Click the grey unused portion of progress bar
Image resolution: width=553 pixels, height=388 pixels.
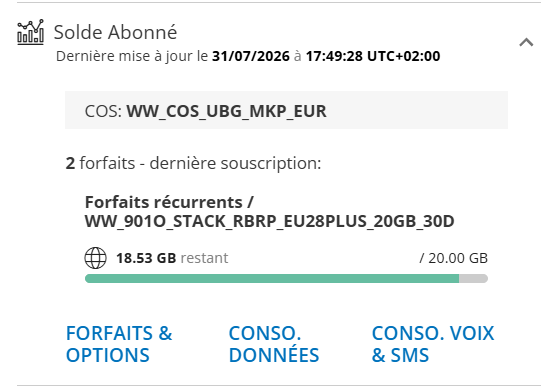473,279
